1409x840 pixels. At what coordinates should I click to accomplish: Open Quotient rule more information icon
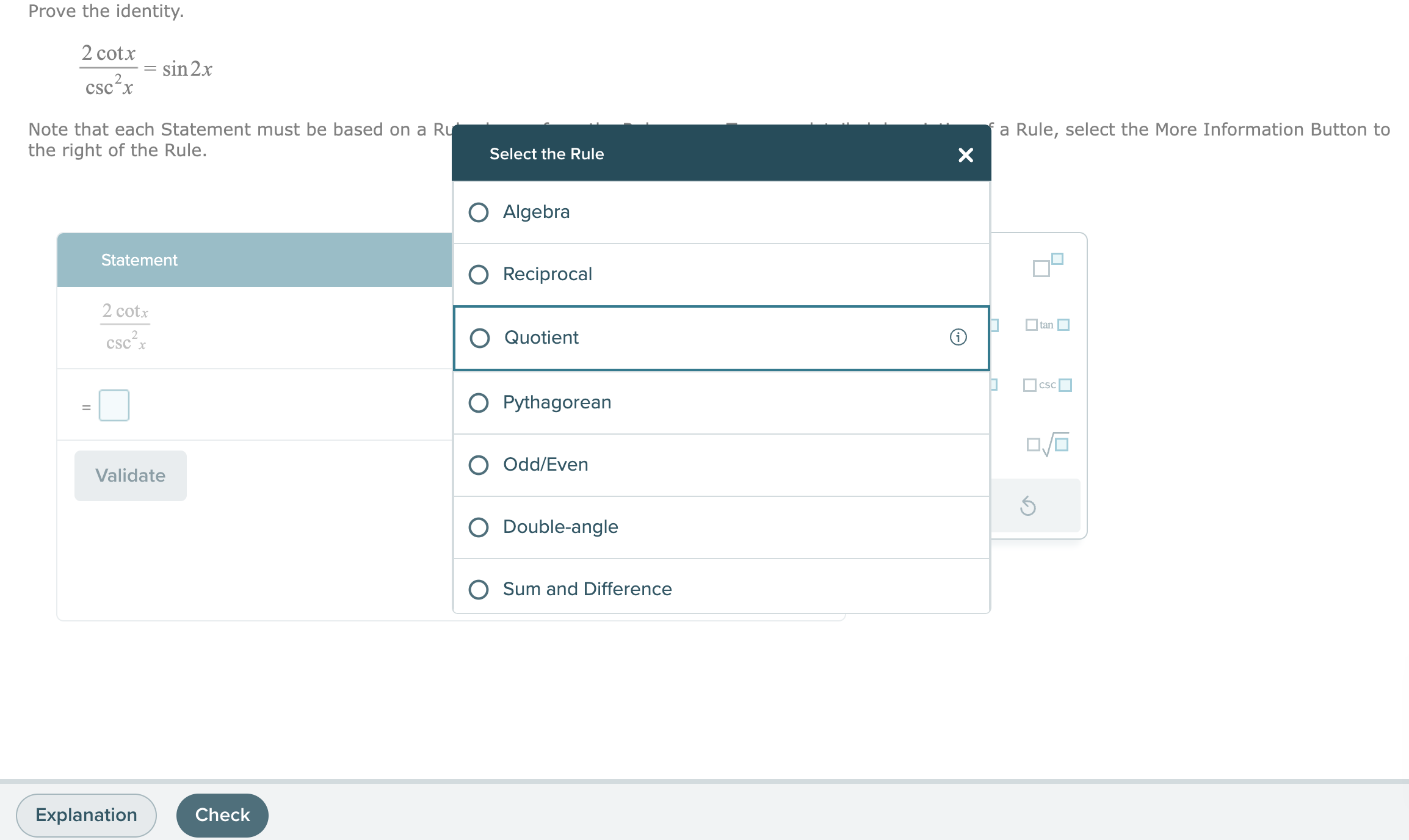(x=958, y=337)
